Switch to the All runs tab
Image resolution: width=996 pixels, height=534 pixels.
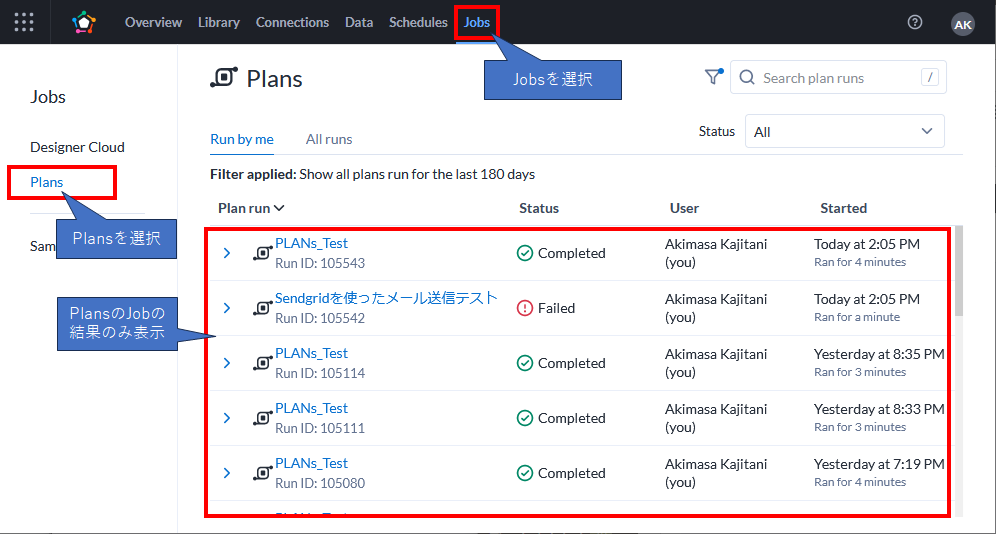coord(329,139)
